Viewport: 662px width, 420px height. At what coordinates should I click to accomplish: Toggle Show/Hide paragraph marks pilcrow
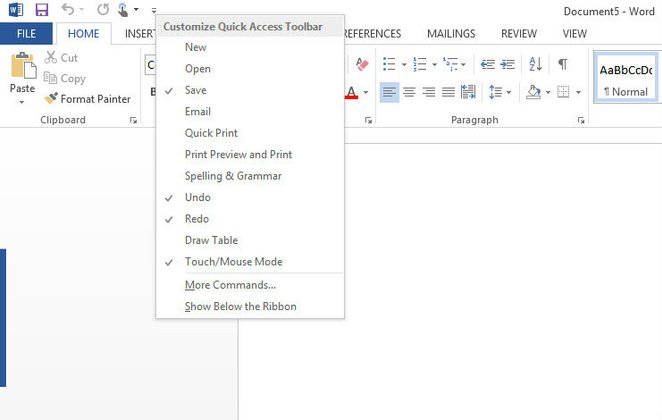(562, 64)
